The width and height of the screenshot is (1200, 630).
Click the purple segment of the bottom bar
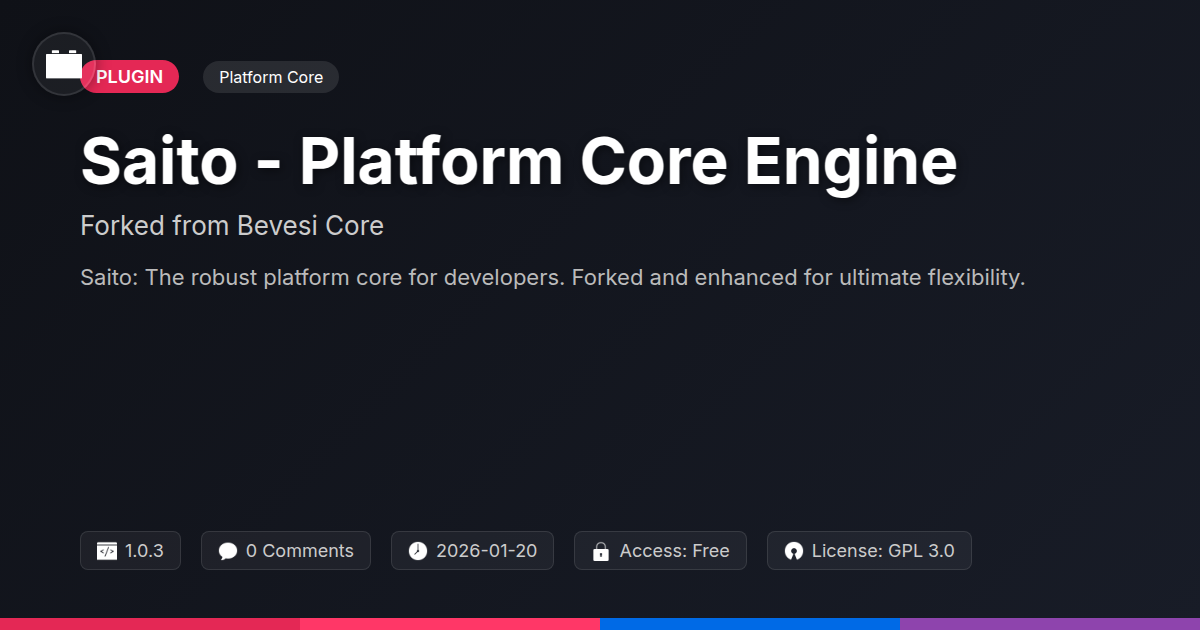1050,623
